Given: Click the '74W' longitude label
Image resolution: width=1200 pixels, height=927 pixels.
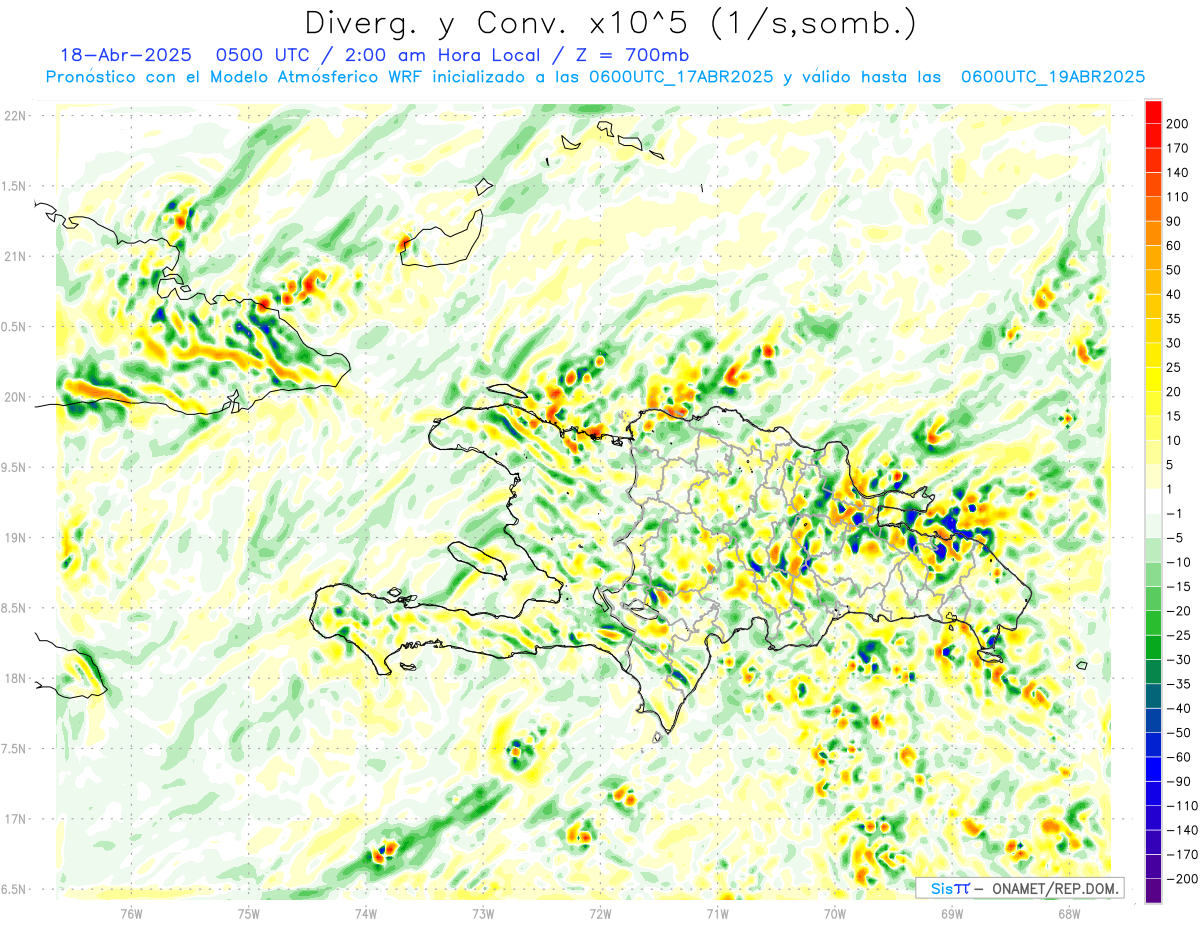Looking at the screenshot, I should tap(366, 914).
